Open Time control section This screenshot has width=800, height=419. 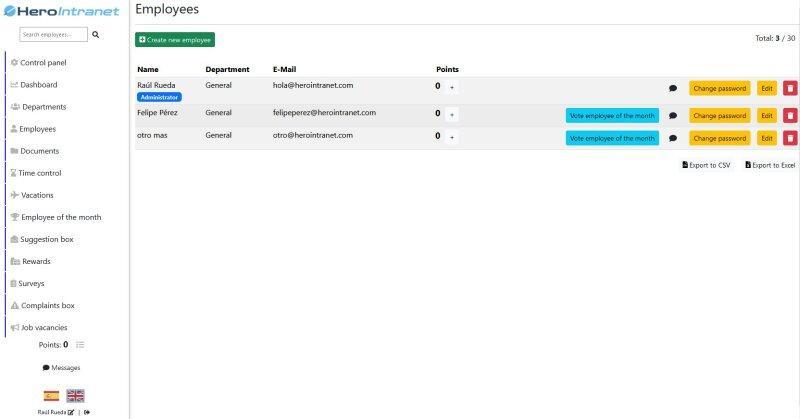coord(36,173)
